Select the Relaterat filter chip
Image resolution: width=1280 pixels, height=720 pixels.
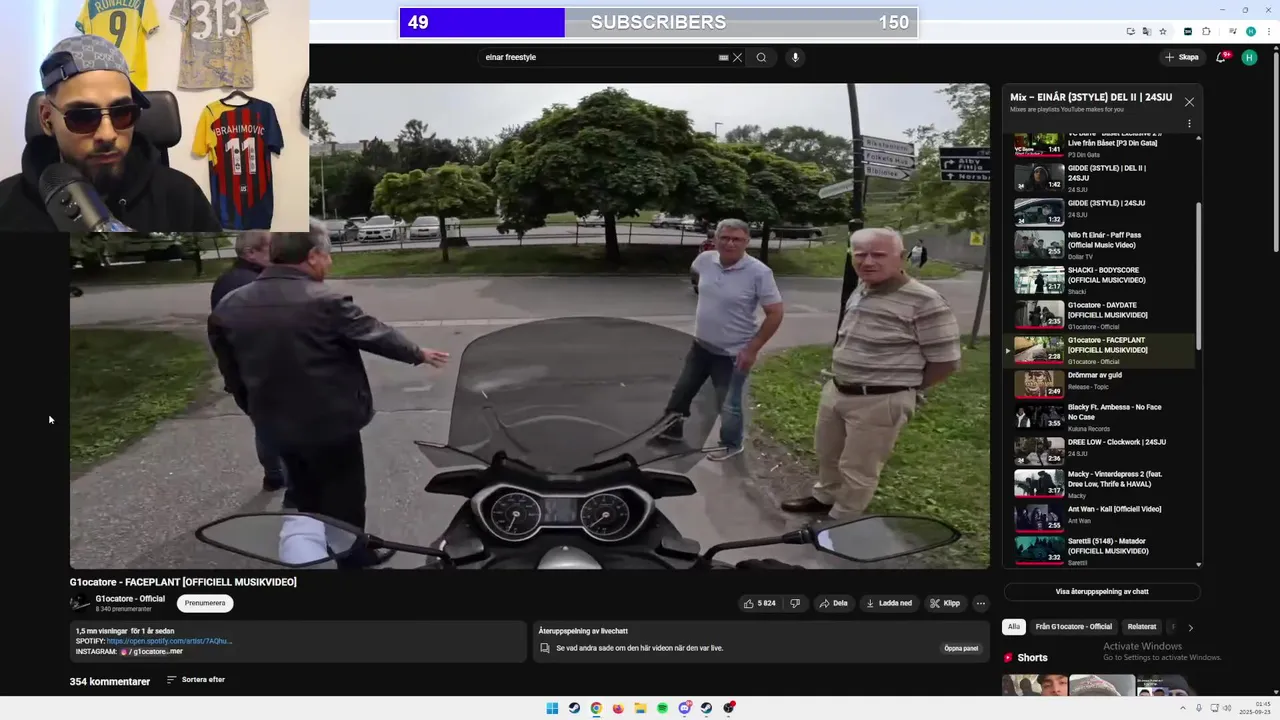click(x=1142, y=627)
